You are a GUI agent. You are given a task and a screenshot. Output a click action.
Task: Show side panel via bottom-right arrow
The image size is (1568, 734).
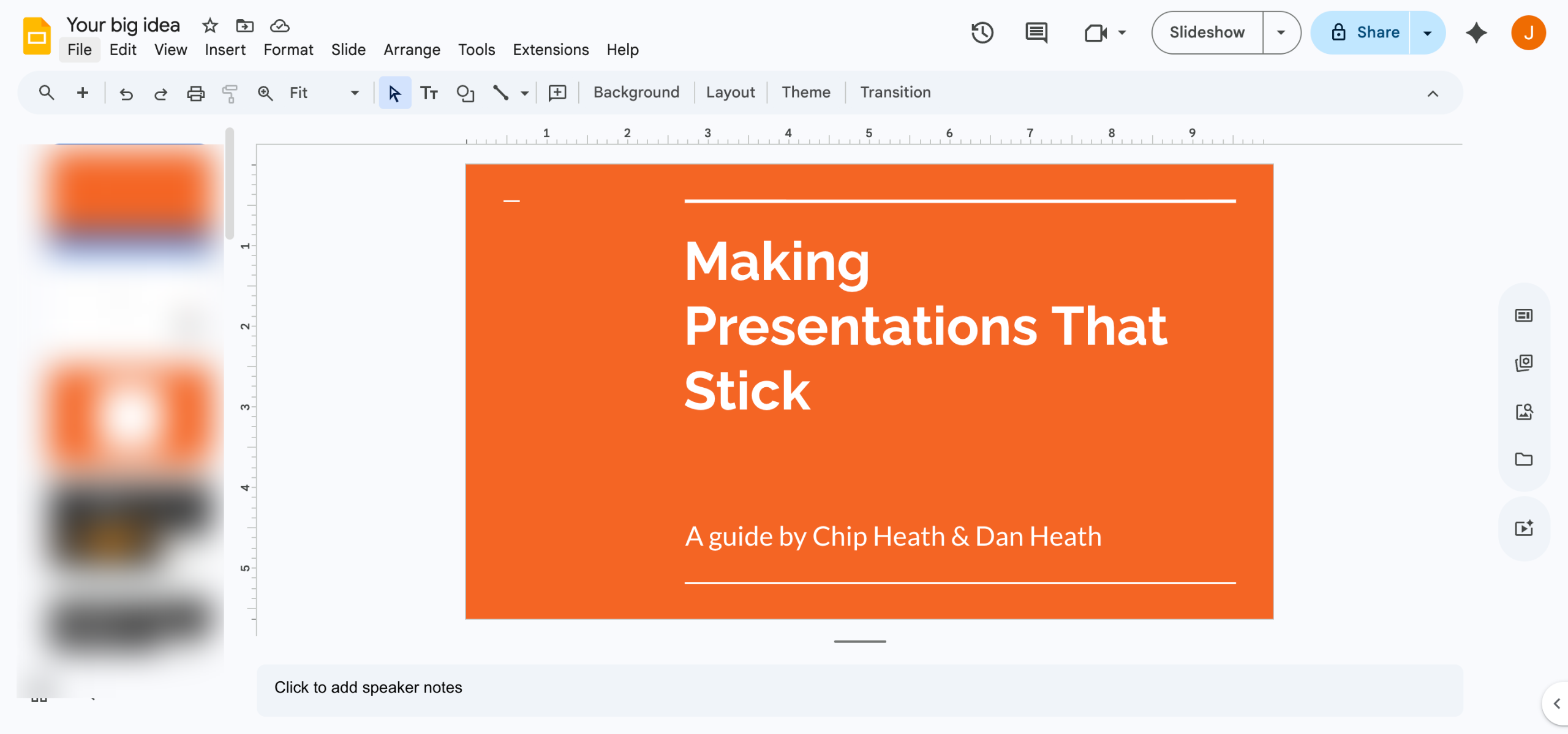pos(1556,703)
